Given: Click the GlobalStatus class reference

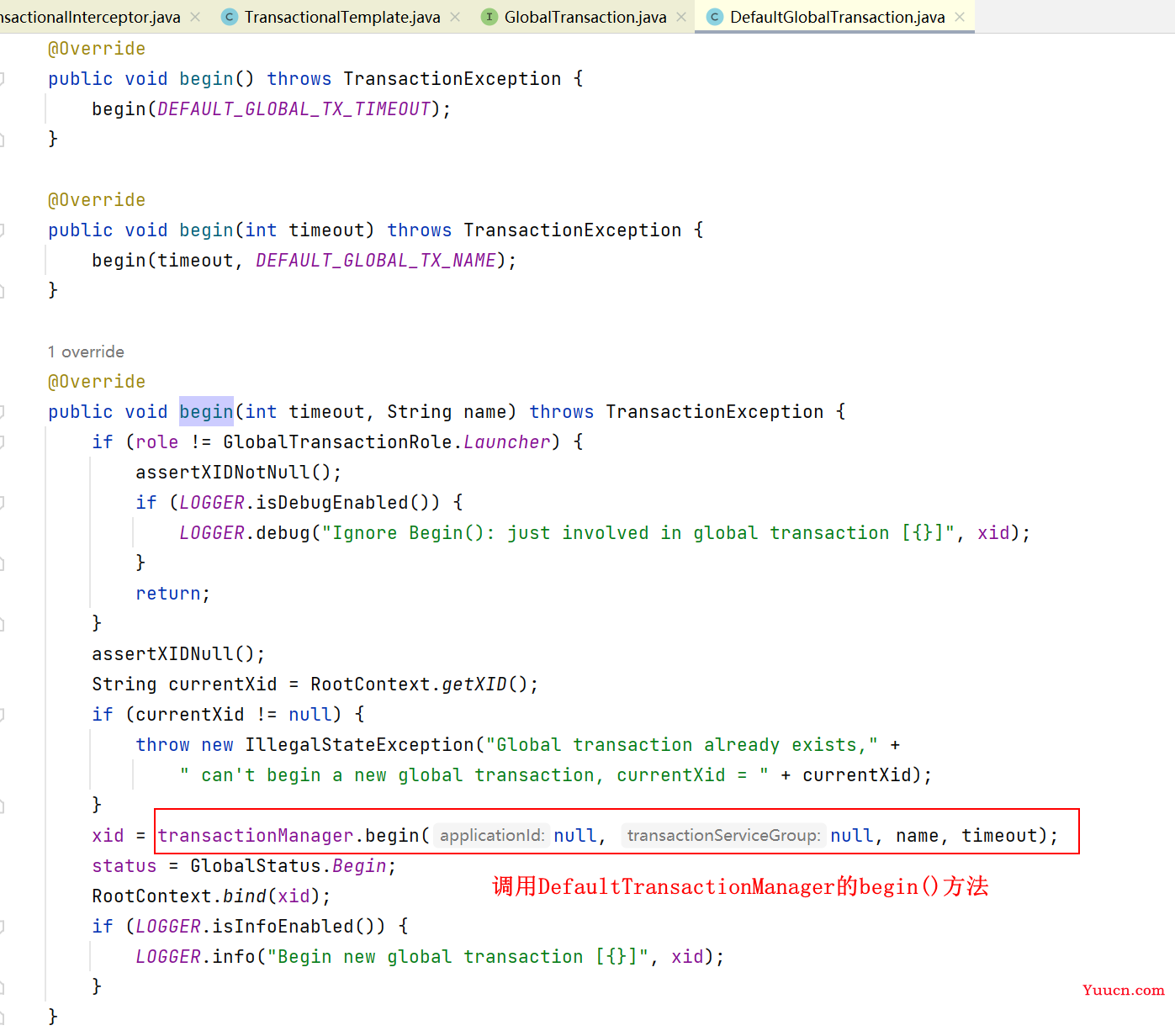Looking at the screenshot, I should coord(256,866).
